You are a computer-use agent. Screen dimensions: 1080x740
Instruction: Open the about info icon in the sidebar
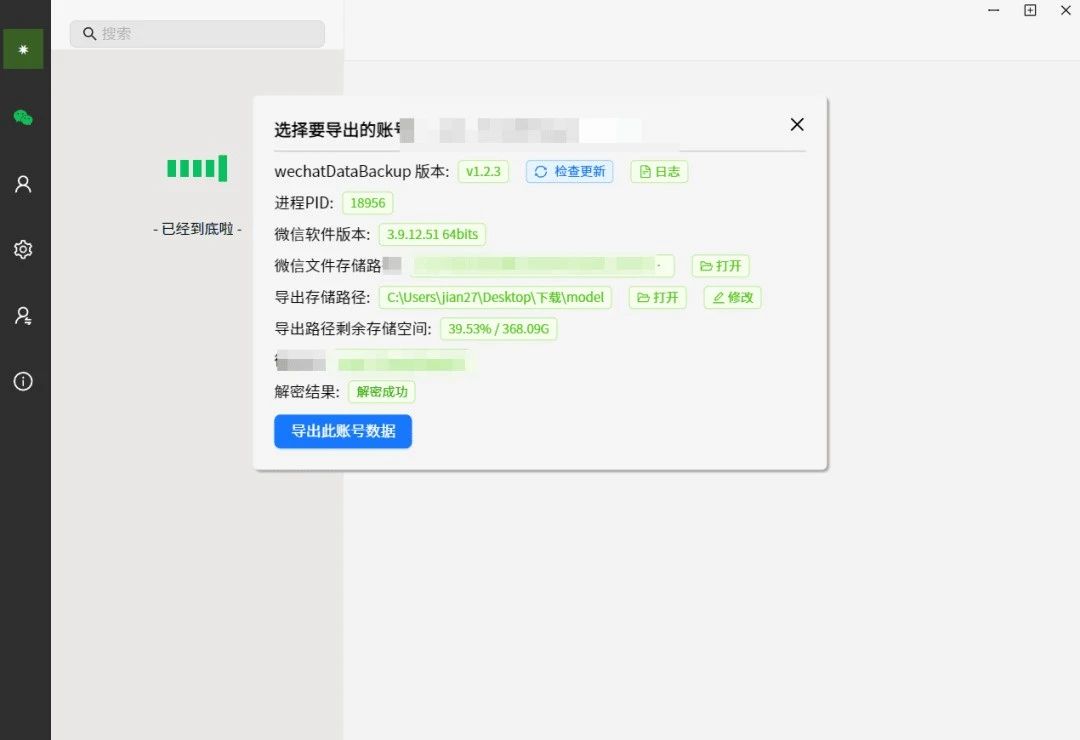click(x=23, y=381)
